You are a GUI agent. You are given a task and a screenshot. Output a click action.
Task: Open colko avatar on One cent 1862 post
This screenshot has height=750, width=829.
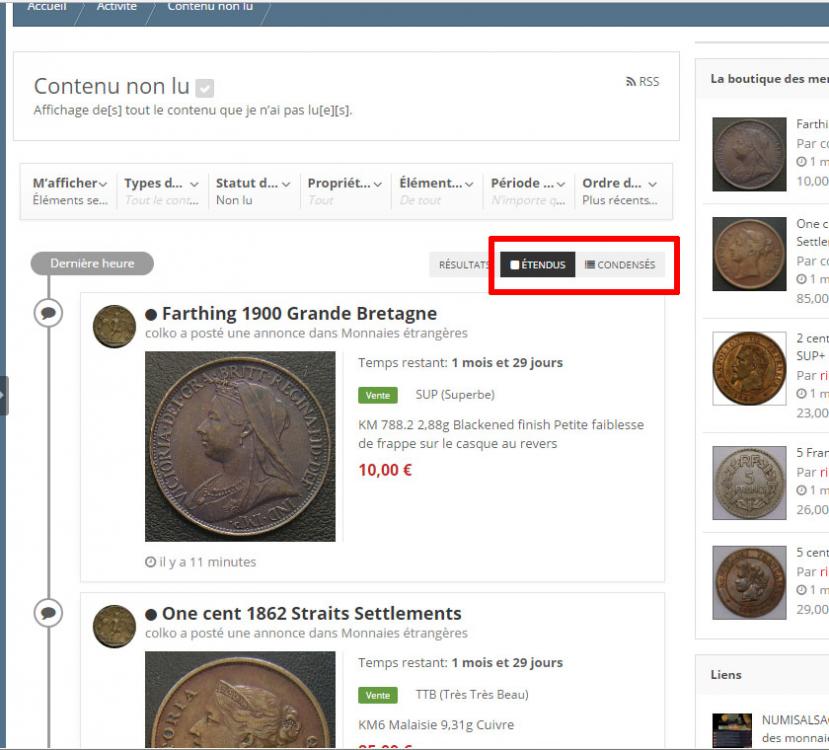114,626
